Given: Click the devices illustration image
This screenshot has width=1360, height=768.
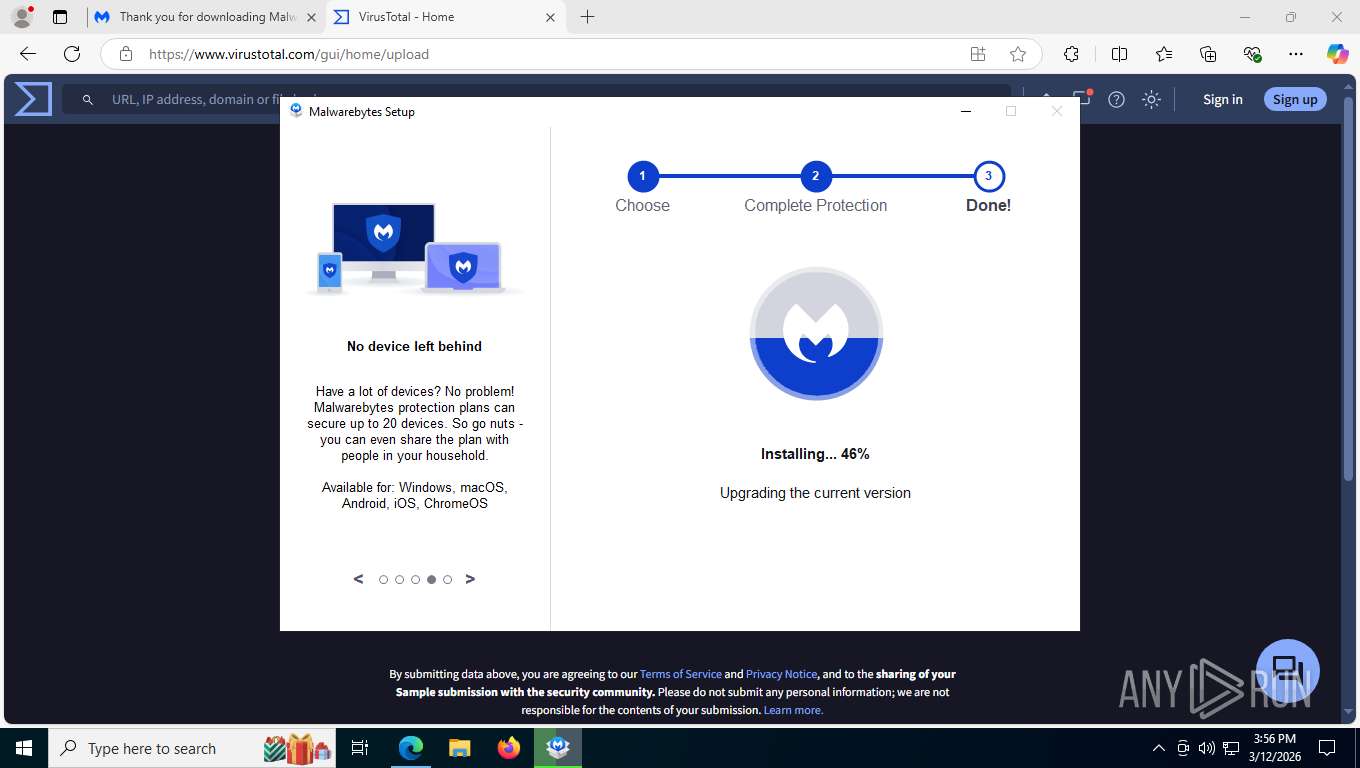Looking at the screenshot, I should pos(414,248).
